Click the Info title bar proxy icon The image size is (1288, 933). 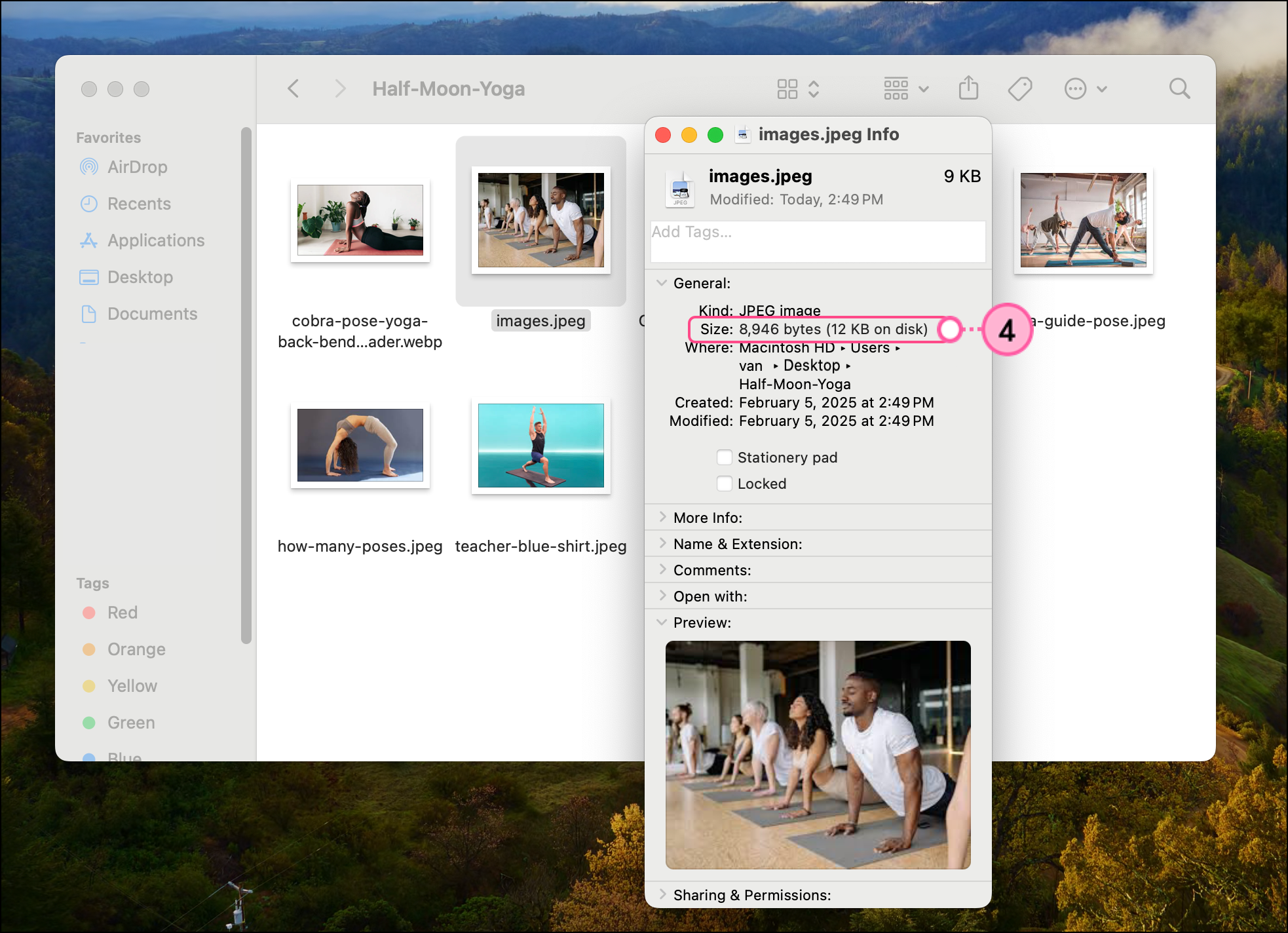743,135
